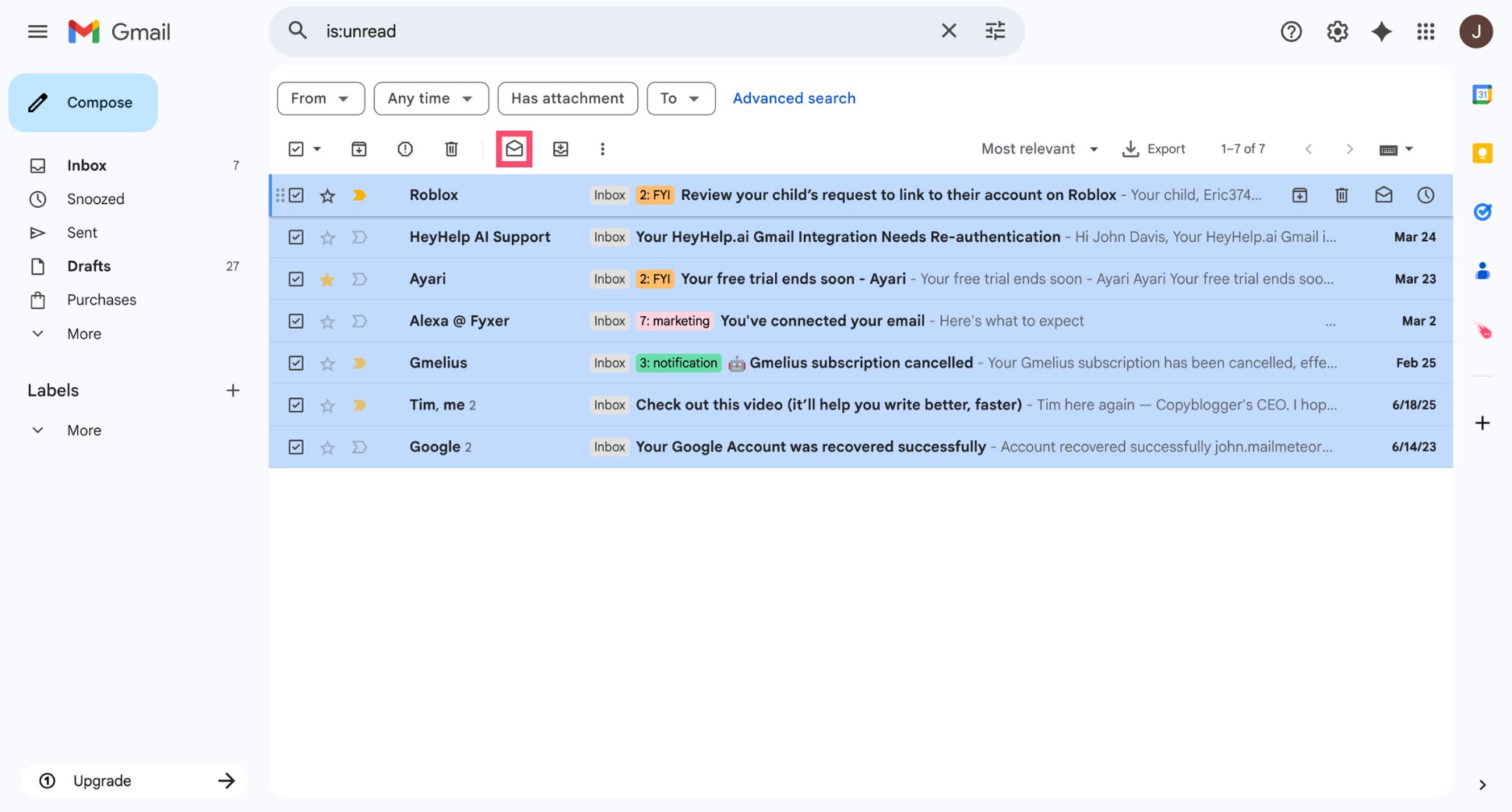Image resolution: width=1512 pixels, height=812 pixels.
Task: Star the Roblox email
Action: pos(327,195)
